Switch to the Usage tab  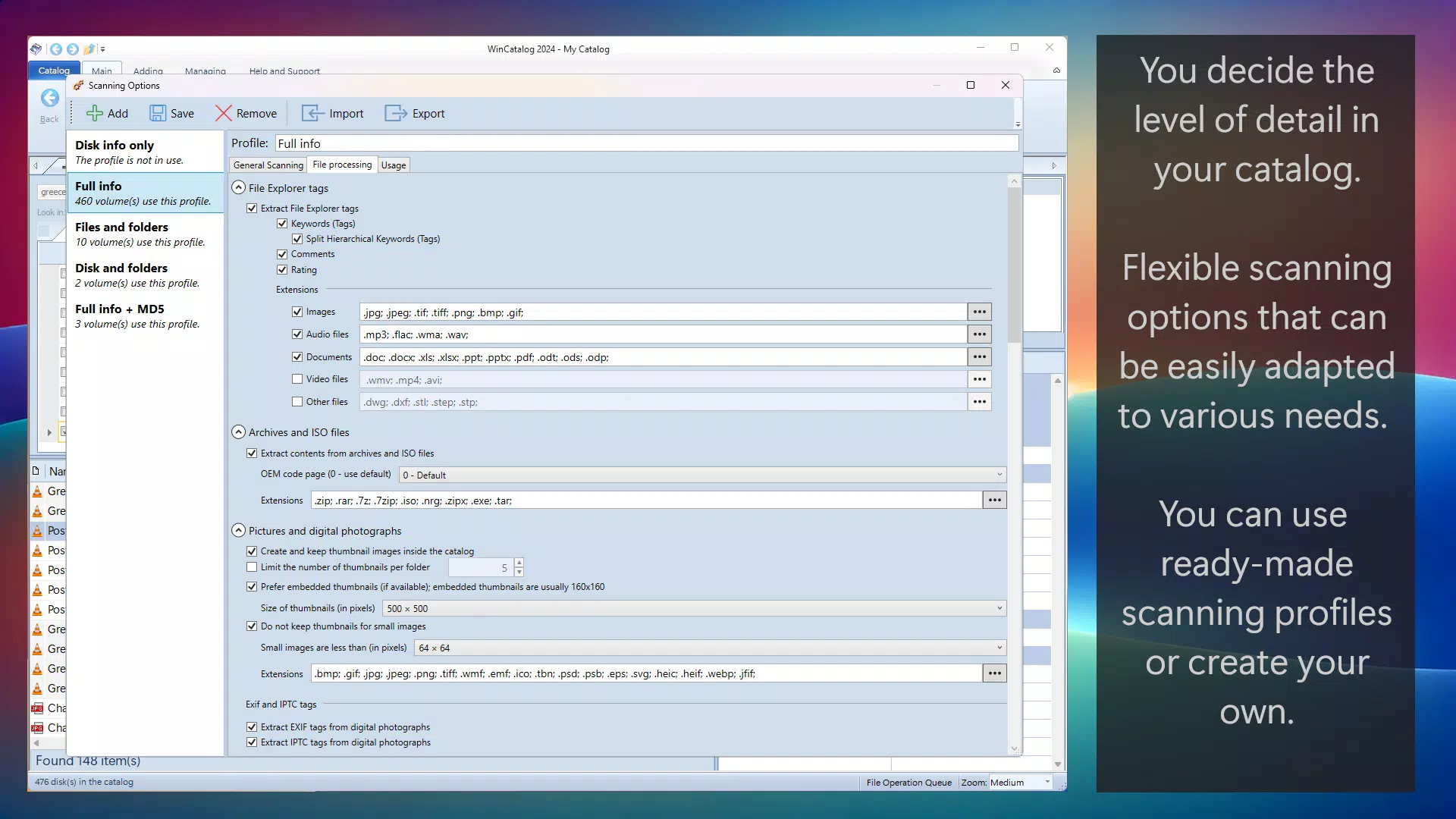(394, 165)
